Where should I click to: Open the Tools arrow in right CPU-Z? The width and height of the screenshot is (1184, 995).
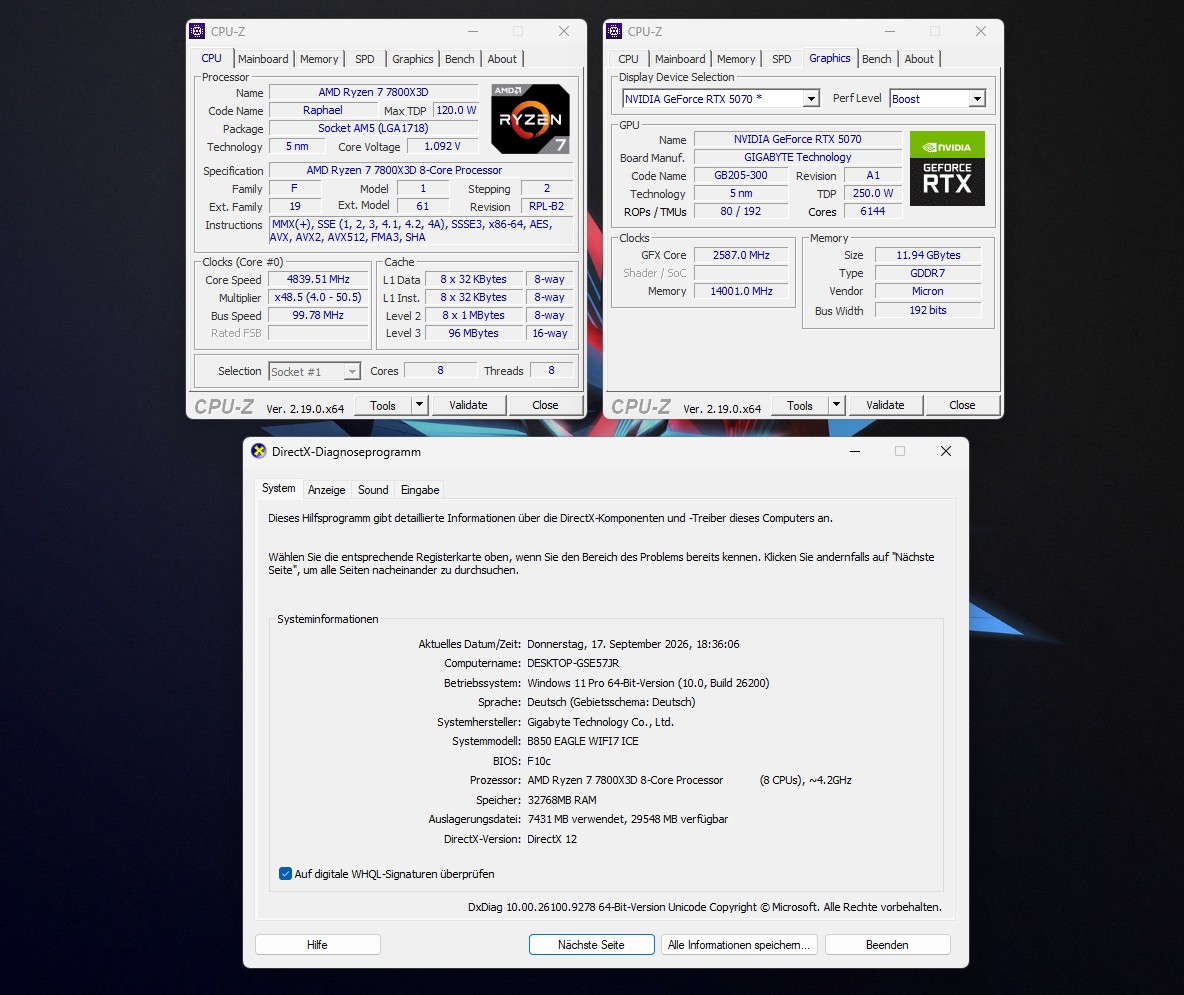(x=837, y=405)
